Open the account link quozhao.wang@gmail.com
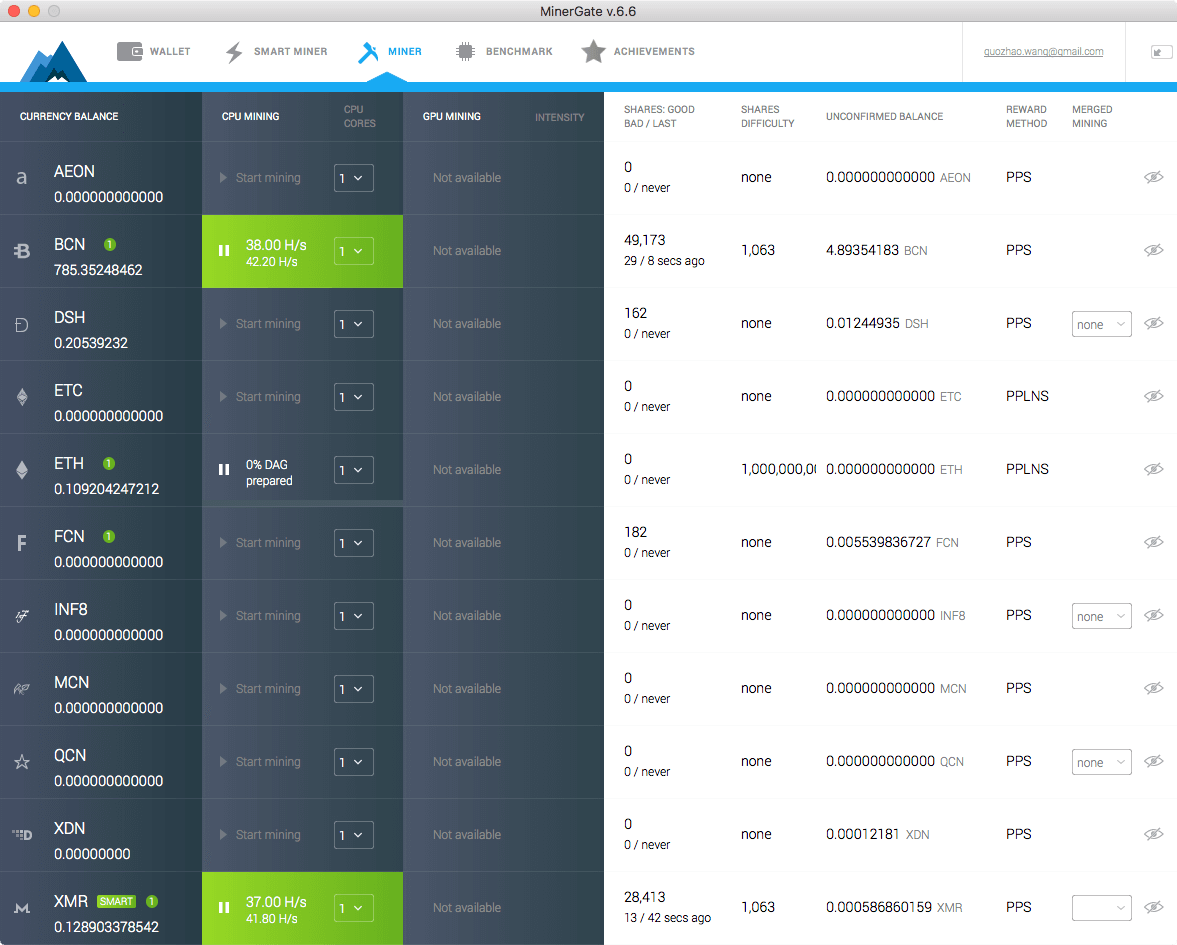This screenshot has width=1177, height=945. (1043, 51)
